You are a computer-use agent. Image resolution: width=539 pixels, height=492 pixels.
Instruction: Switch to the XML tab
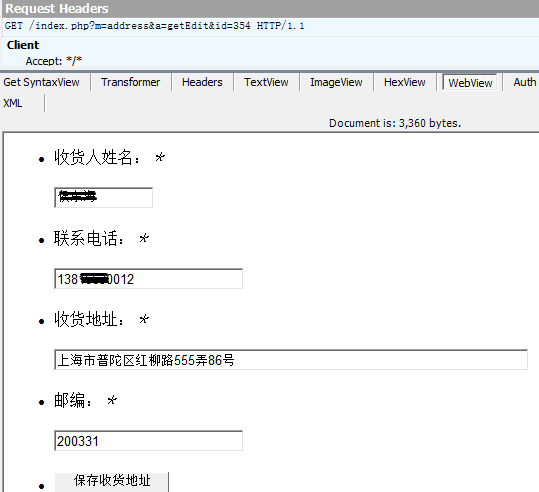tap(13, 103)
